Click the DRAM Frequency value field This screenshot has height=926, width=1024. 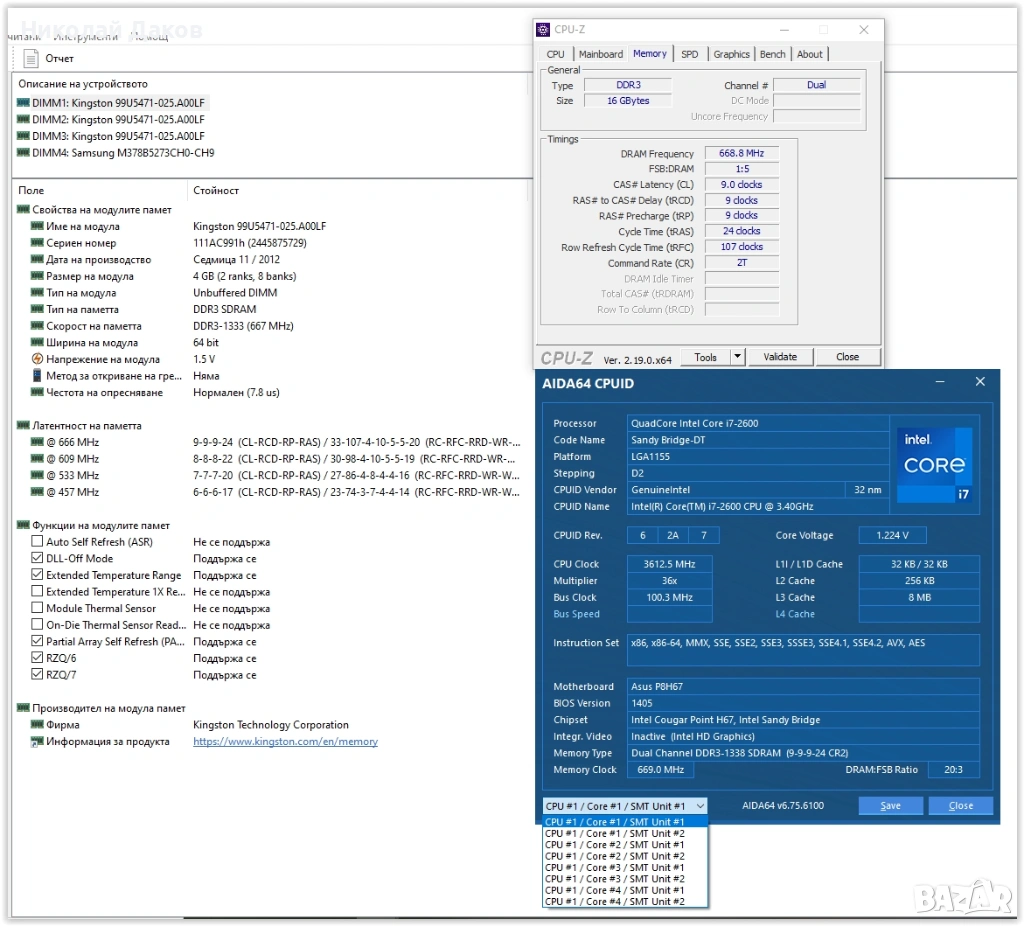[741, 154]
